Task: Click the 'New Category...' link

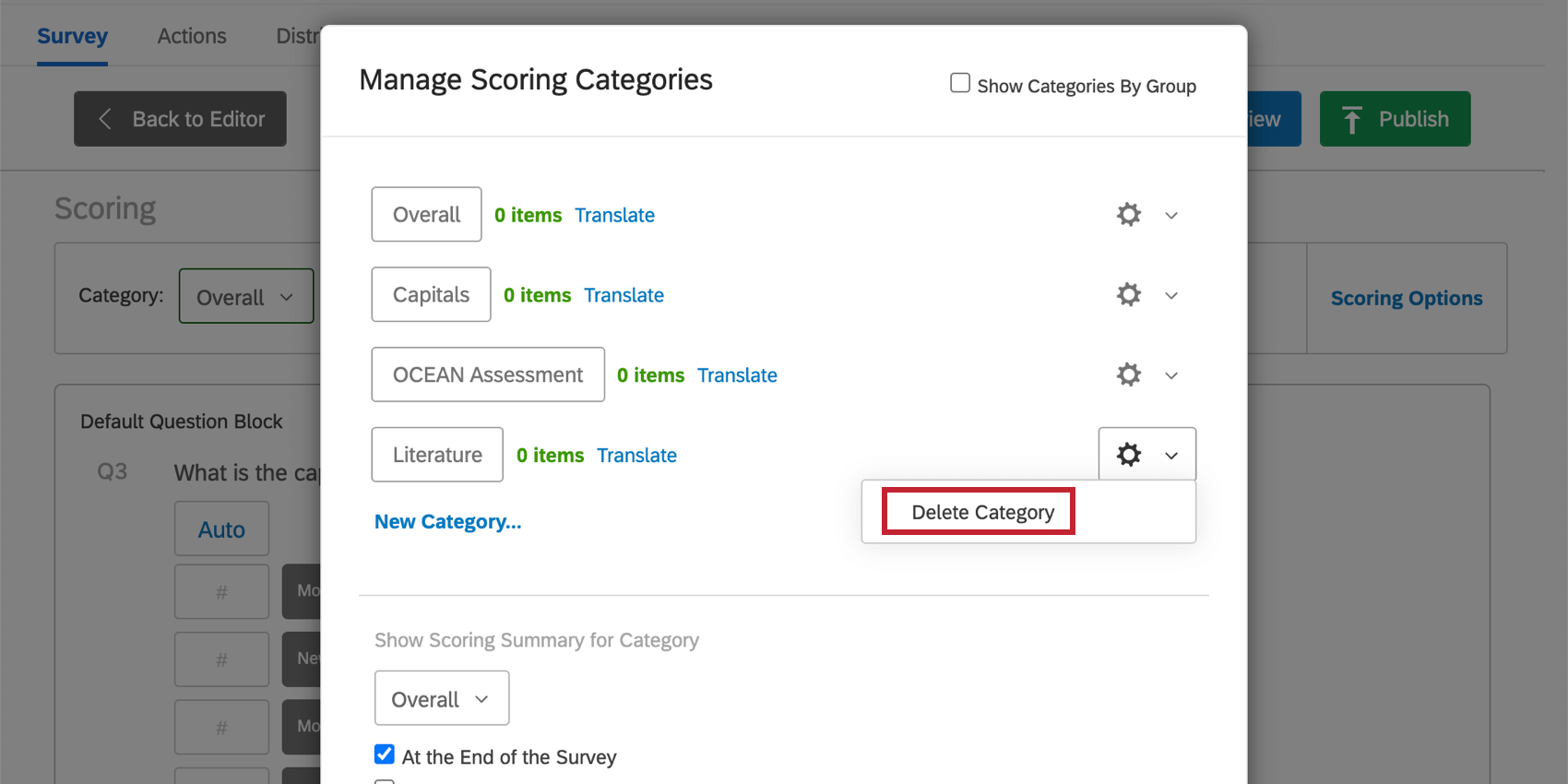Action: pyautogui.click(x=446, y=521)
